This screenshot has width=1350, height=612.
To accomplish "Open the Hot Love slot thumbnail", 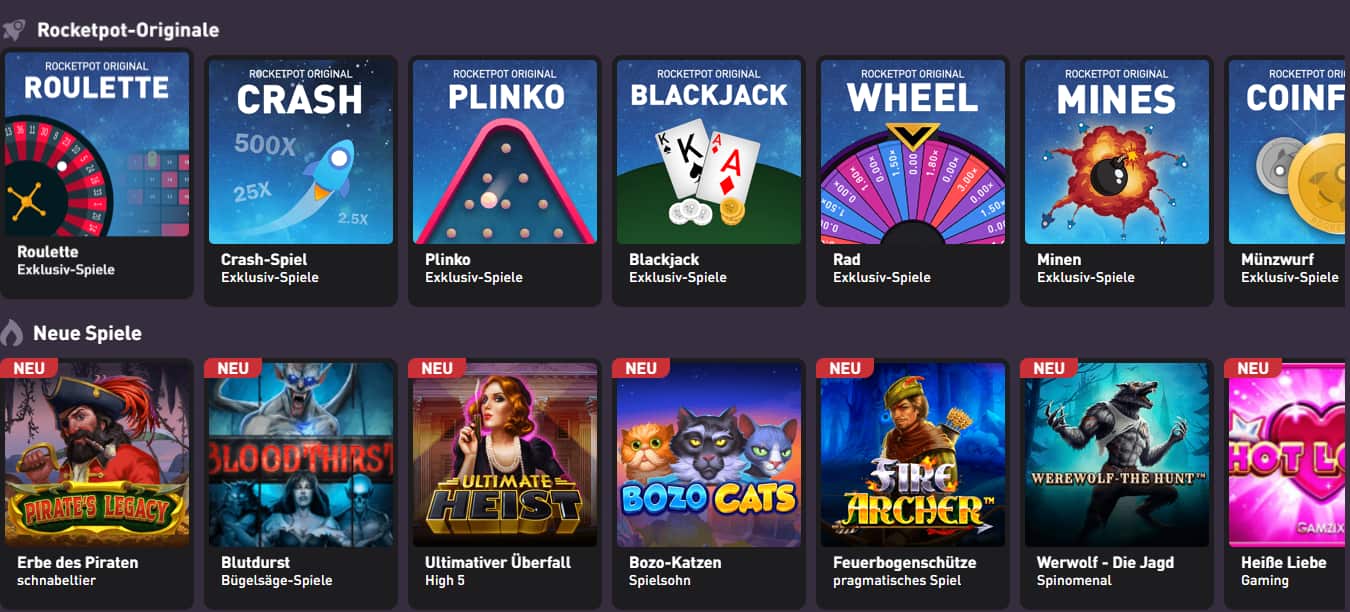I will tap(1289, 455).
